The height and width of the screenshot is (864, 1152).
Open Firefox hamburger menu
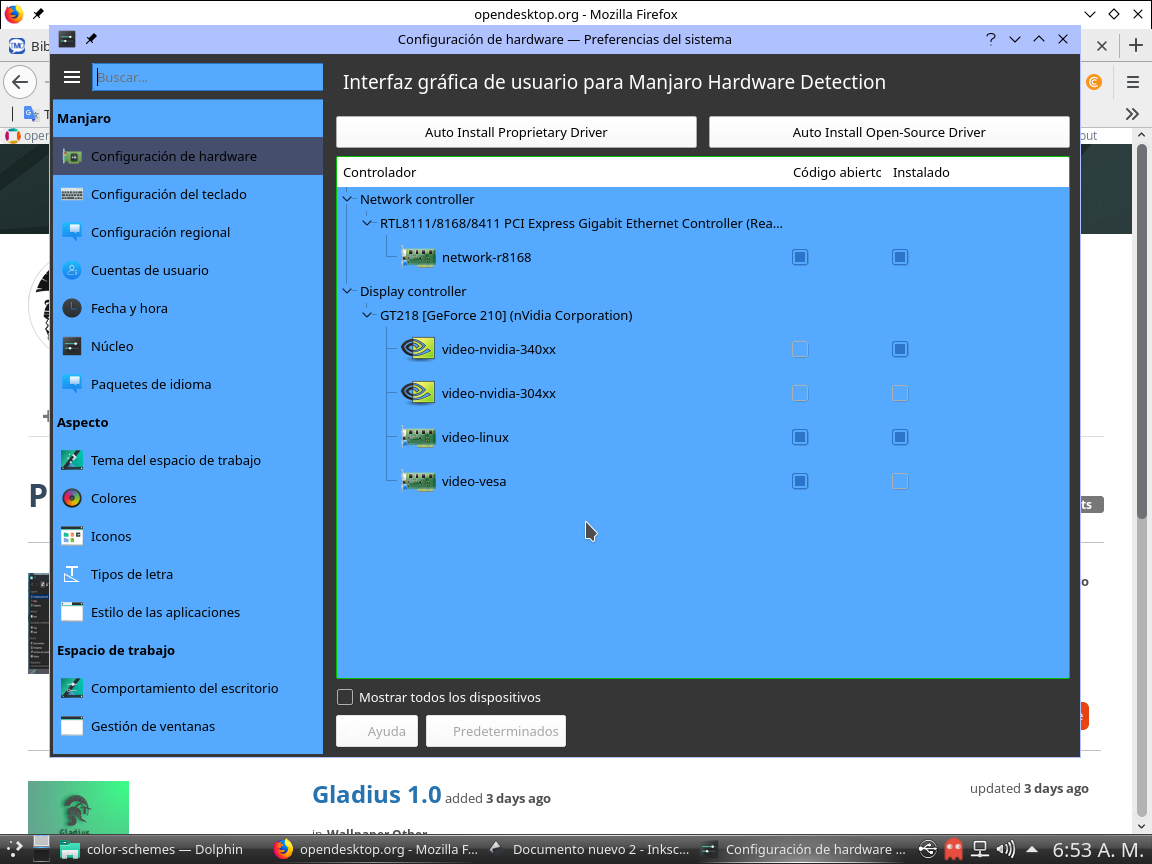pyautogui.click(x=1133, y=82)
